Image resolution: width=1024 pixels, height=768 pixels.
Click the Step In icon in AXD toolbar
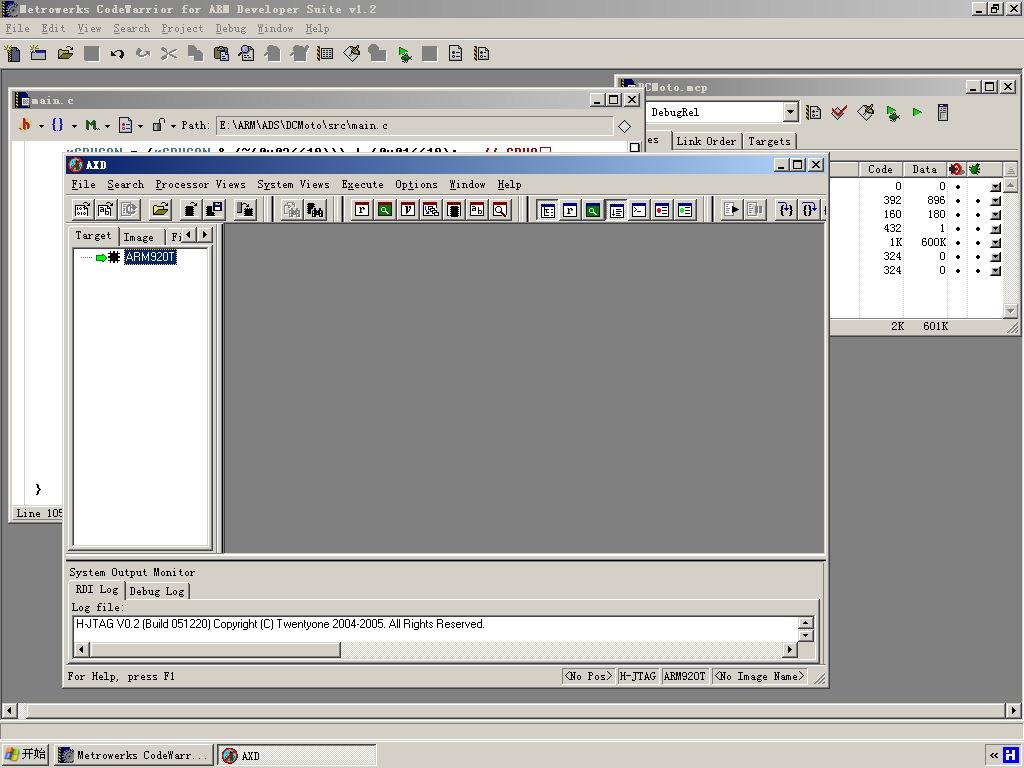(x=786, y=210)
